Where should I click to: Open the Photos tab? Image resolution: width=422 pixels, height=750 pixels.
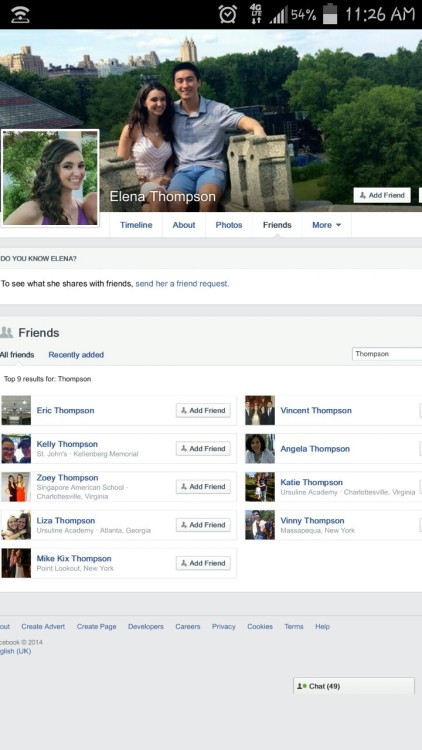tap(229, 225)
